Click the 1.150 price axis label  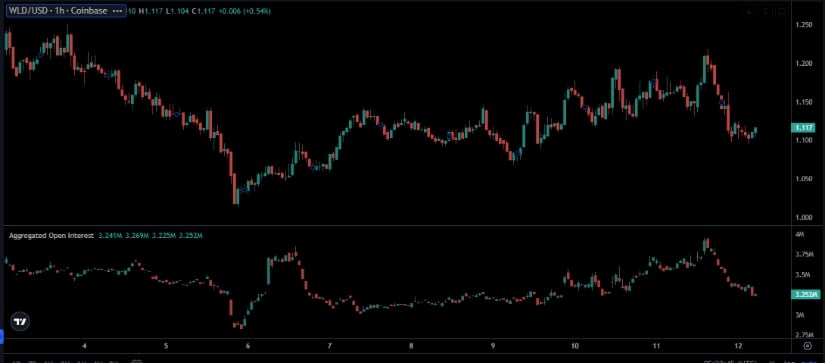tap(803, 102)
